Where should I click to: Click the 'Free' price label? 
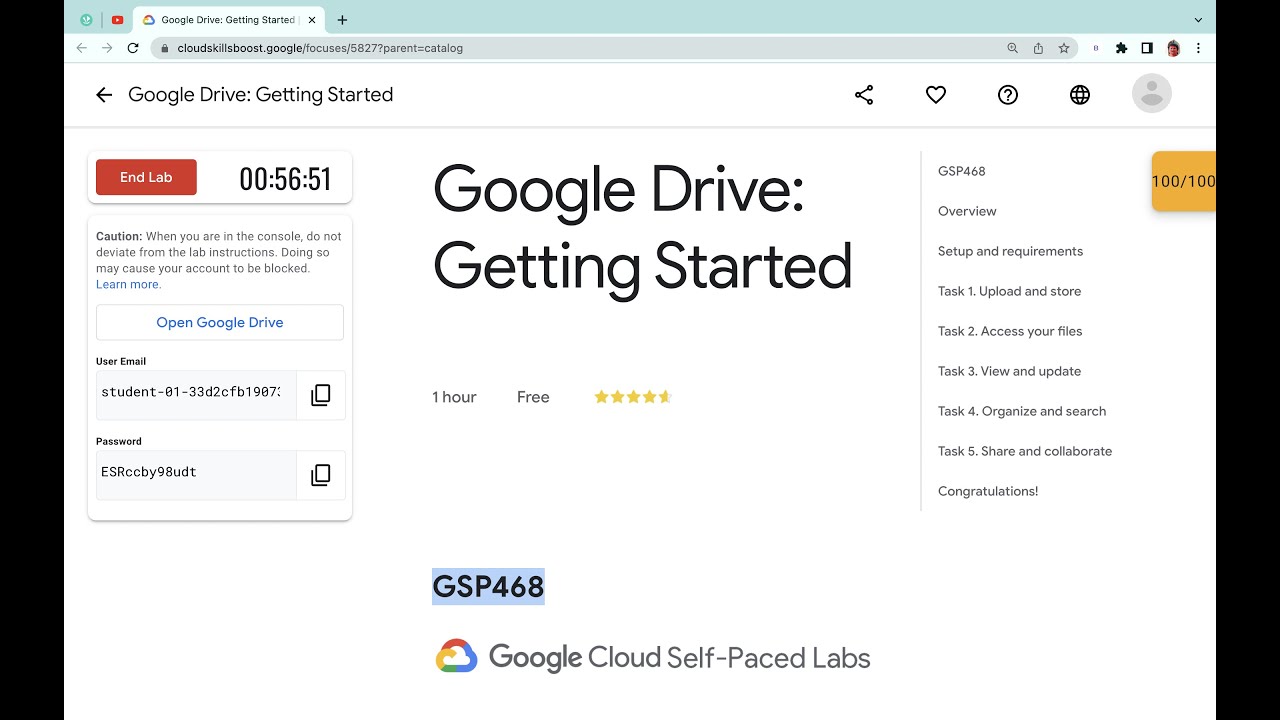[533, 397]
